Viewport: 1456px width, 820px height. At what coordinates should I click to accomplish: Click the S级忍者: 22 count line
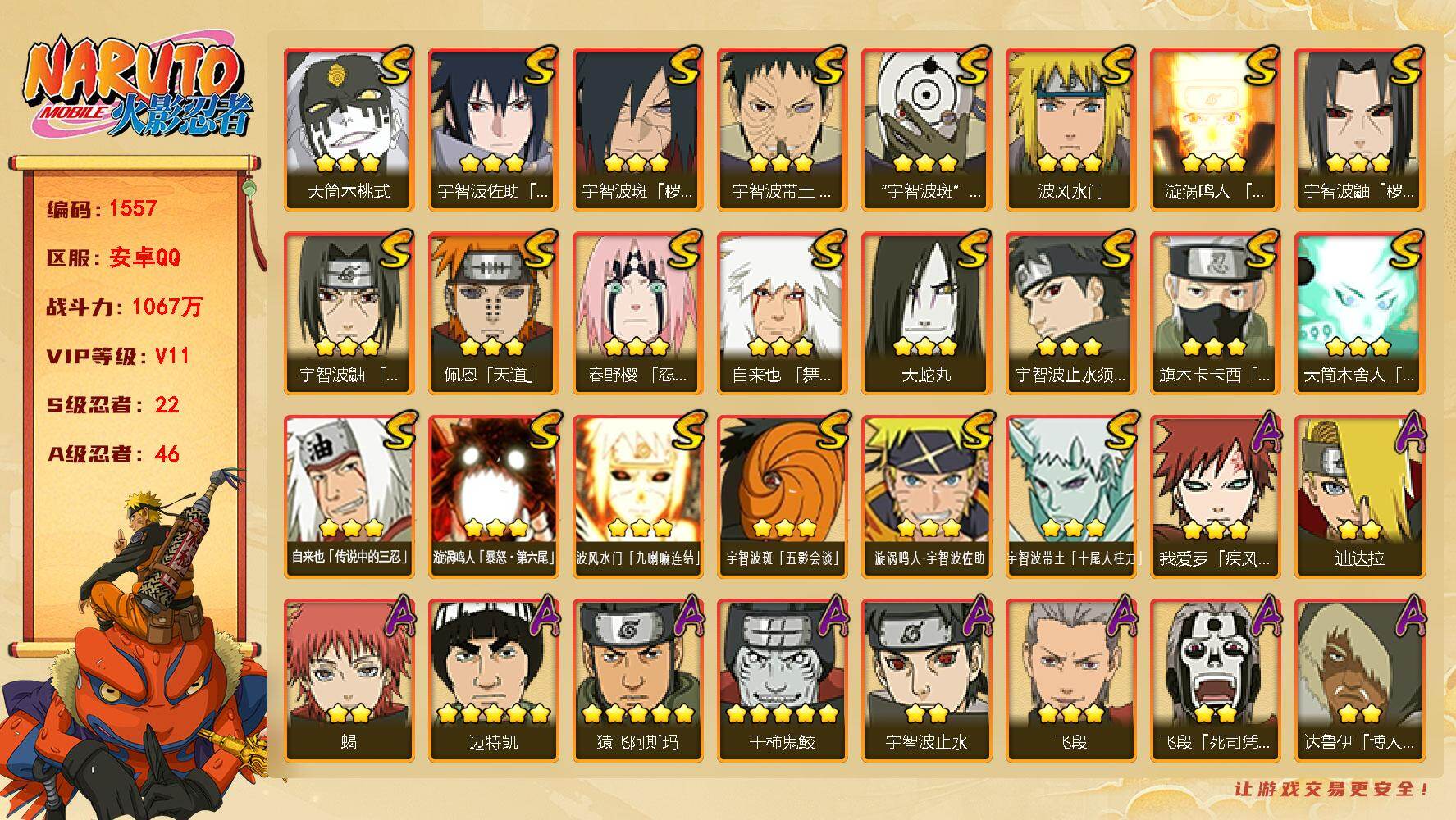[113, 405]
